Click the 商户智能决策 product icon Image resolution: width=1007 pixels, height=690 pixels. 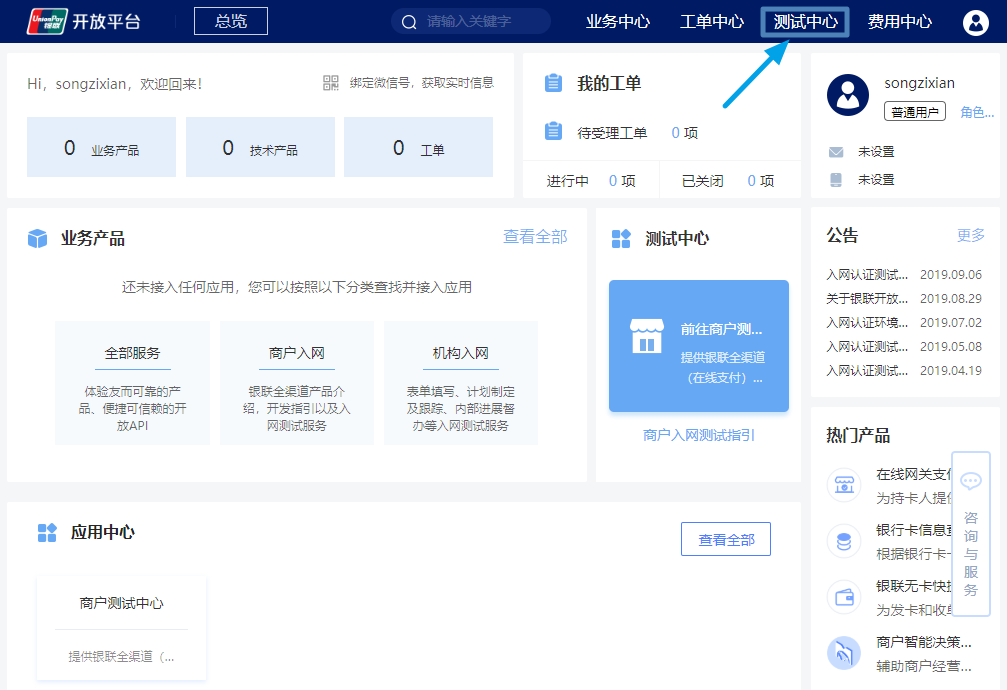click(x=844, y=653)
